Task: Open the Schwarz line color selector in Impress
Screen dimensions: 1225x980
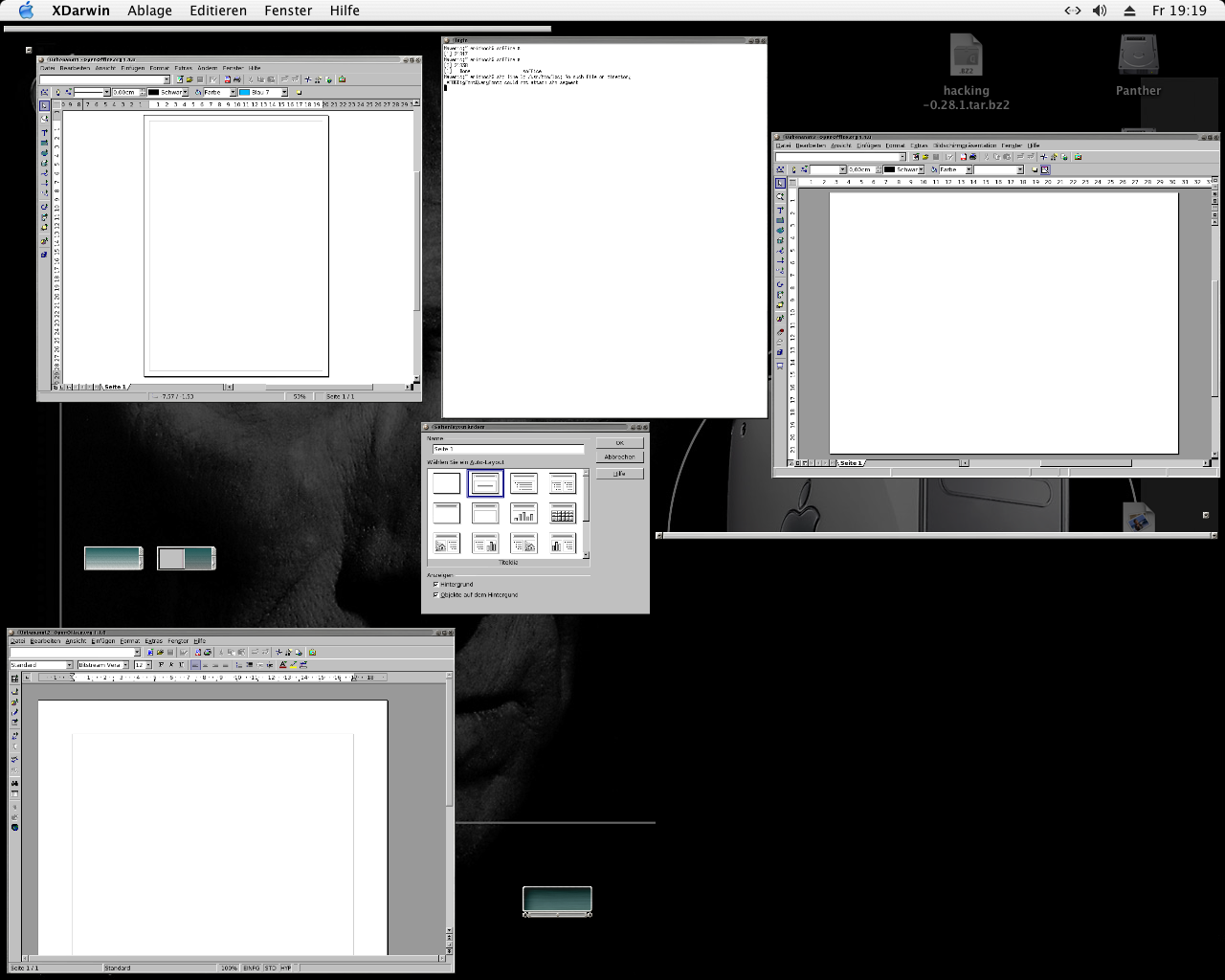Action: (921, 169)
